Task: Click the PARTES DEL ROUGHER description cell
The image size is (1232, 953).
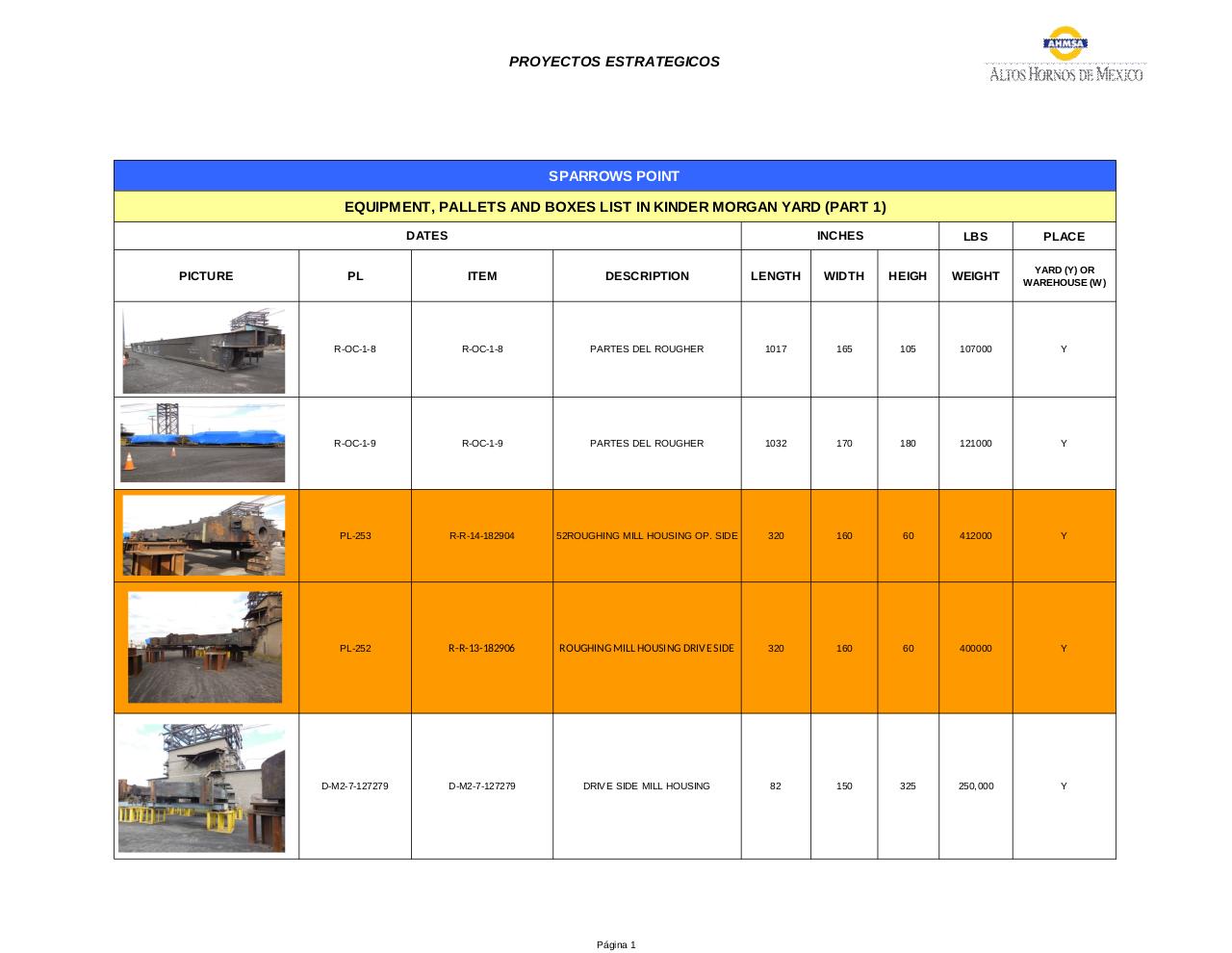Action: 646,348
